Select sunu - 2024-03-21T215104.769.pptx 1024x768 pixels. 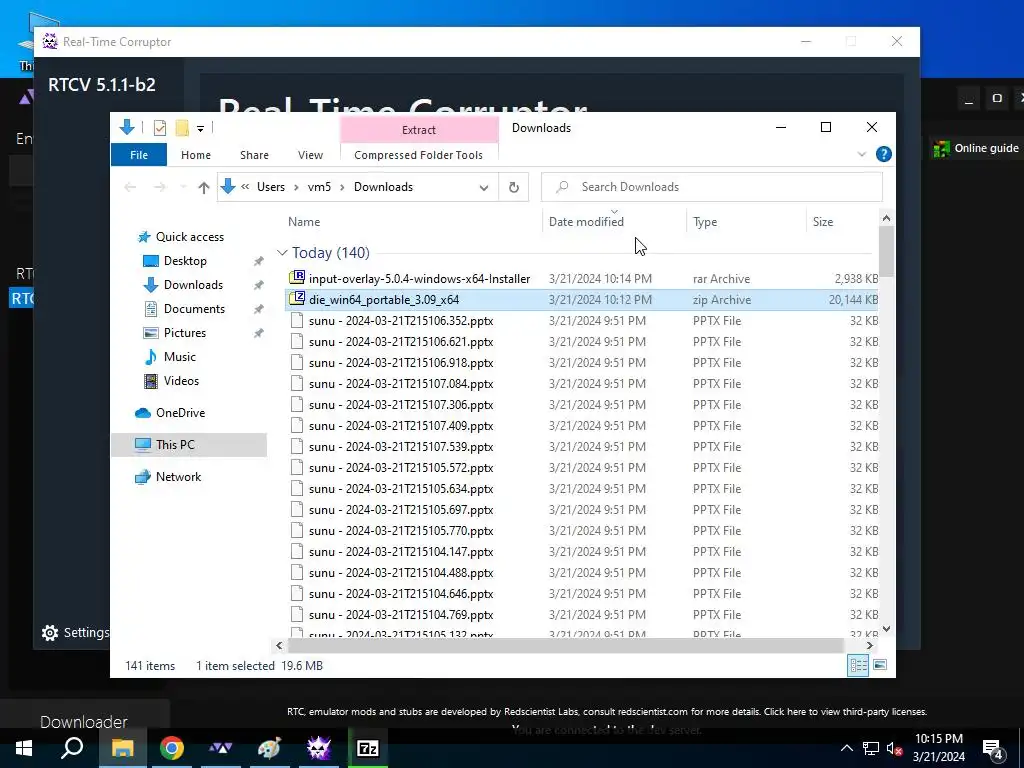(581, 615)
